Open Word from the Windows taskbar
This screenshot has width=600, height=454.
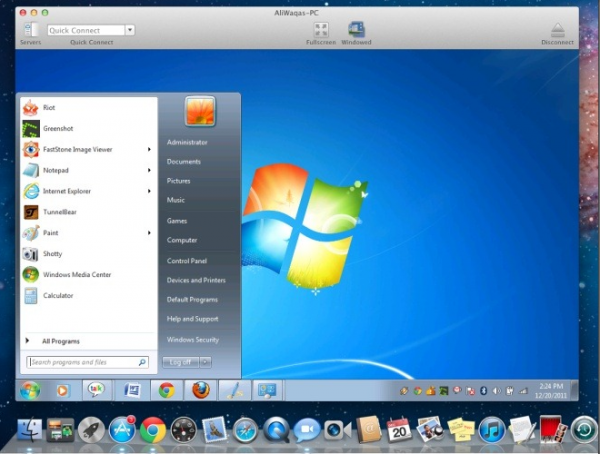[x=132, y=390]
